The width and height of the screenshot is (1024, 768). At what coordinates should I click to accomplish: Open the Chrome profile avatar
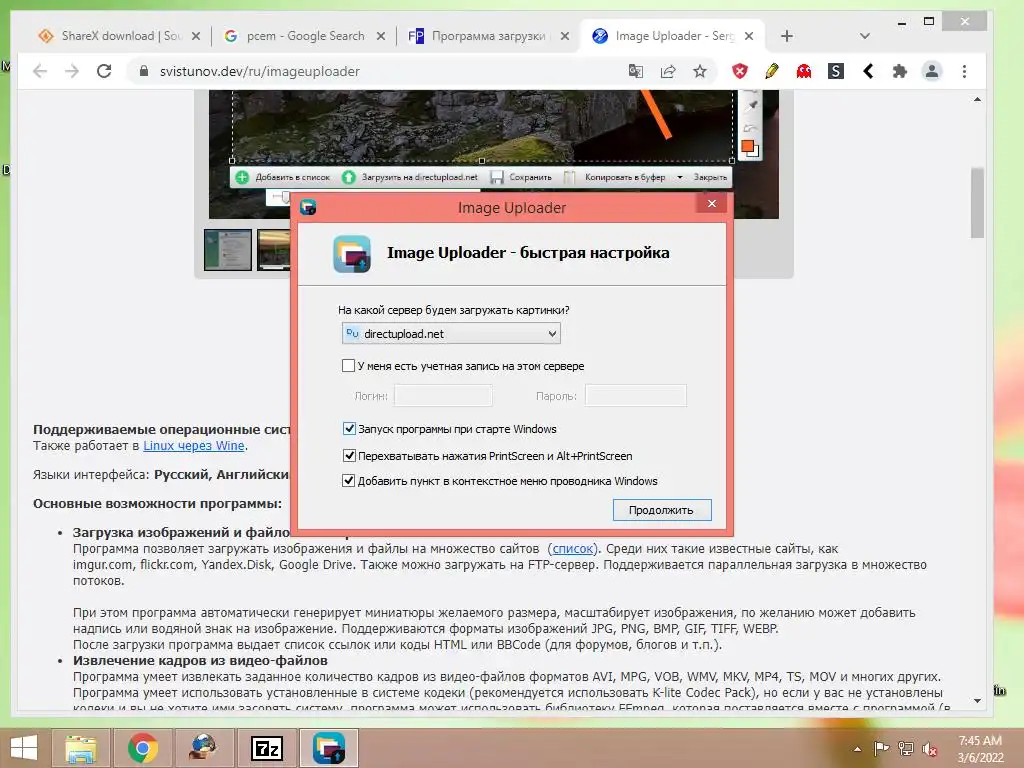point(932,71)
